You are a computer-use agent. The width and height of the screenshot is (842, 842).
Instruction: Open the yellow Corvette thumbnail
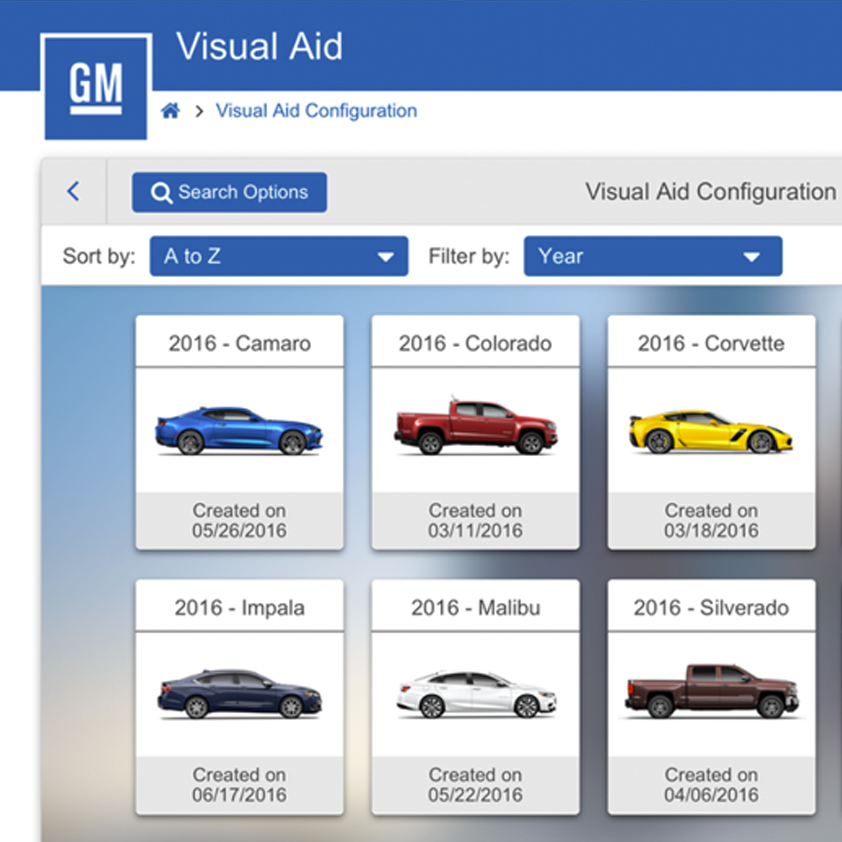coord(710,432)
